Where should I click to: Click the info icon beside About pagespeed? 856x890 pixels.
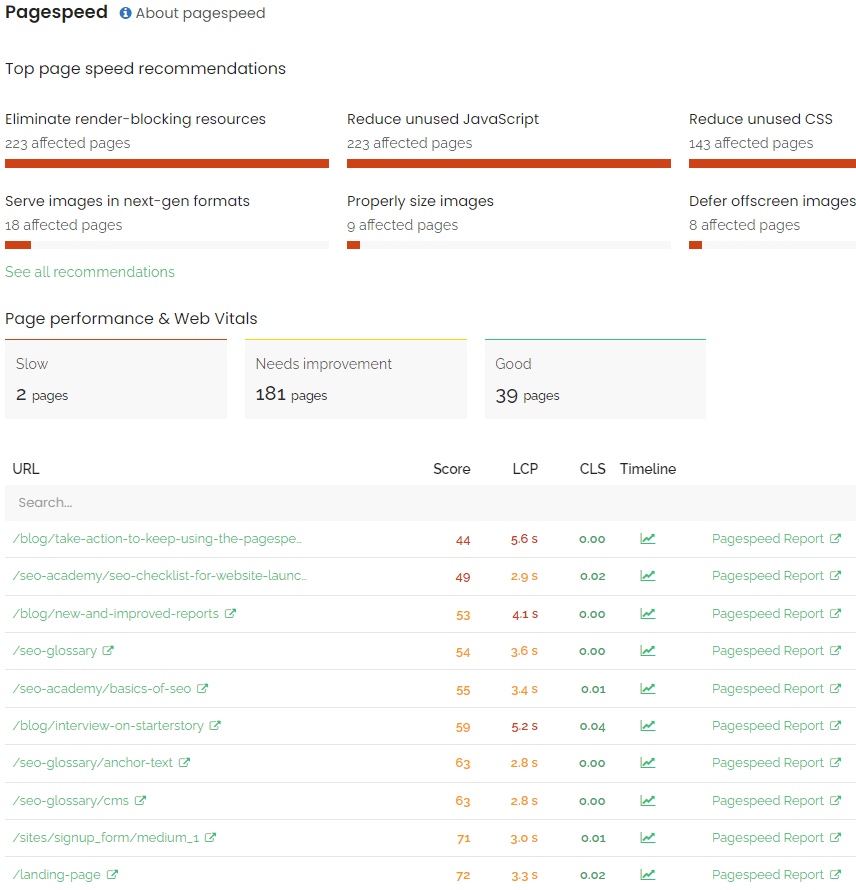(125, 13)
